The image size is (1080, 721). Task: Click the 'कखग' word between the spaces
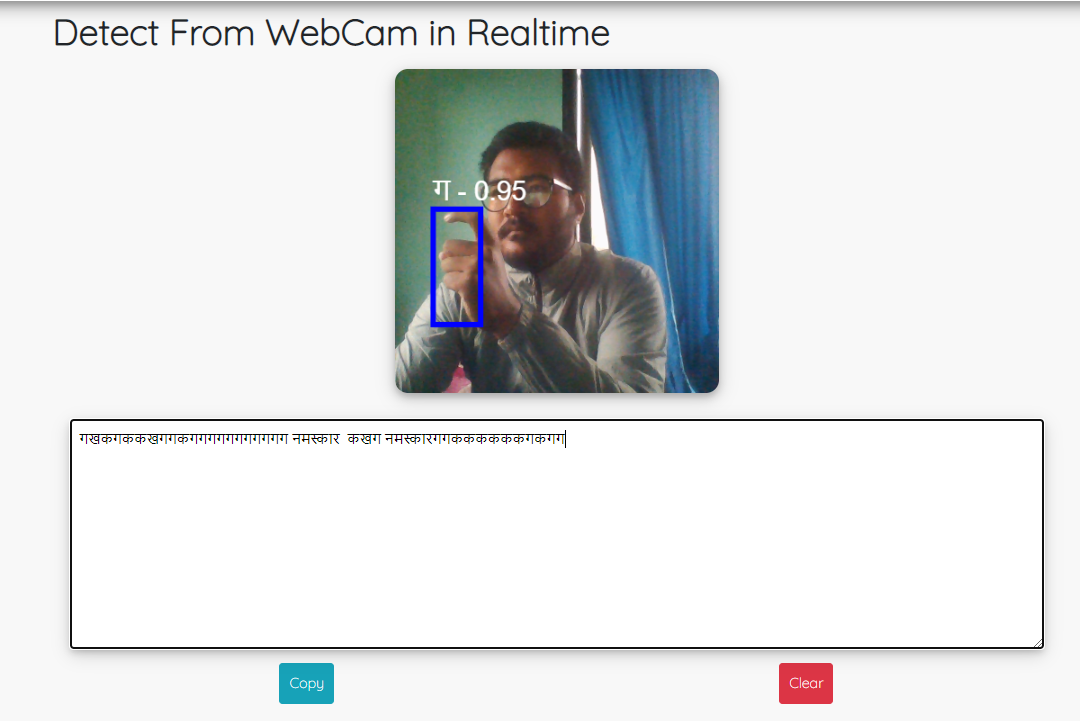pyautogui.click(x=363, y=439)
